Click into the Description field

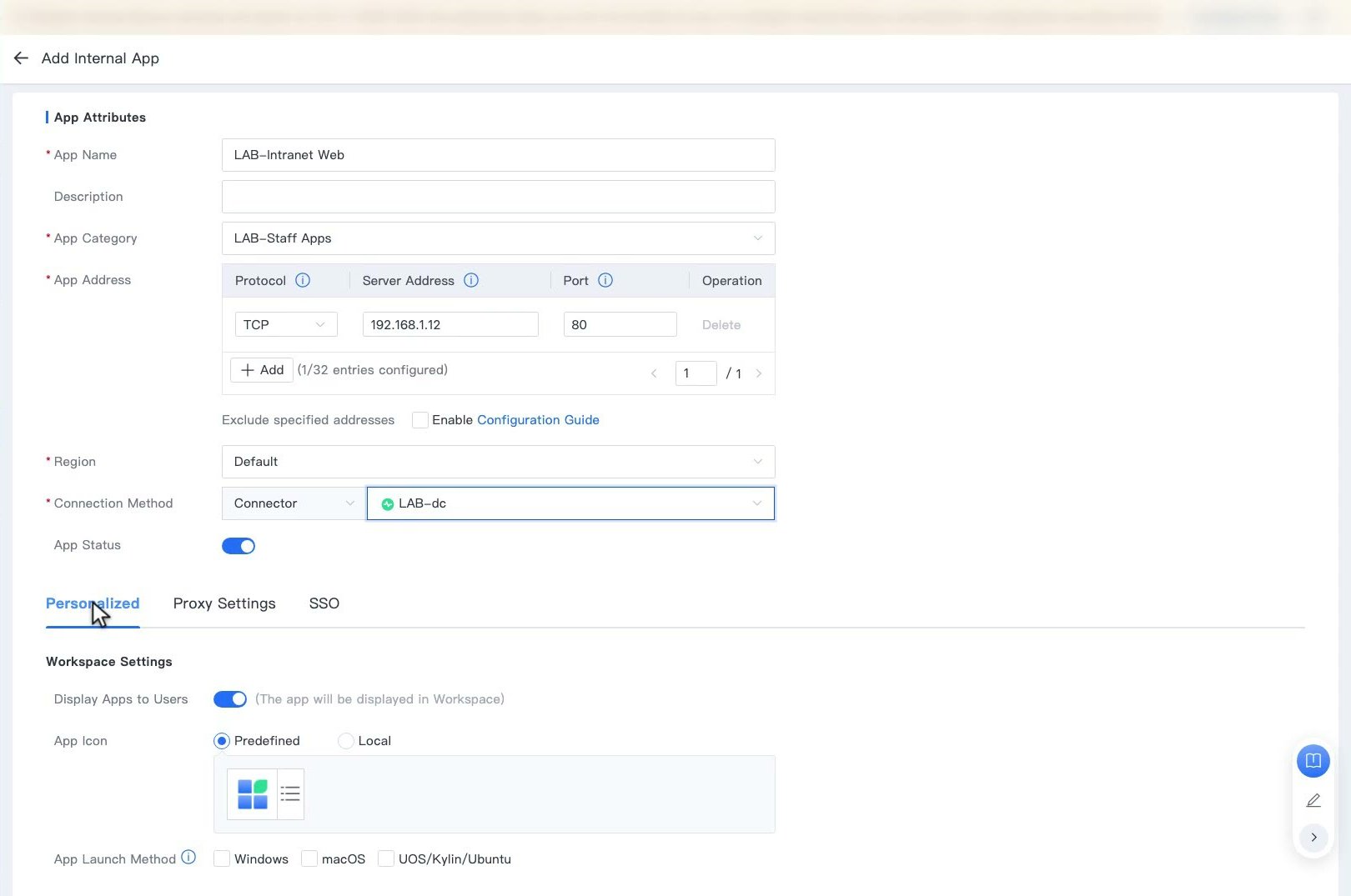pos(499,197)
